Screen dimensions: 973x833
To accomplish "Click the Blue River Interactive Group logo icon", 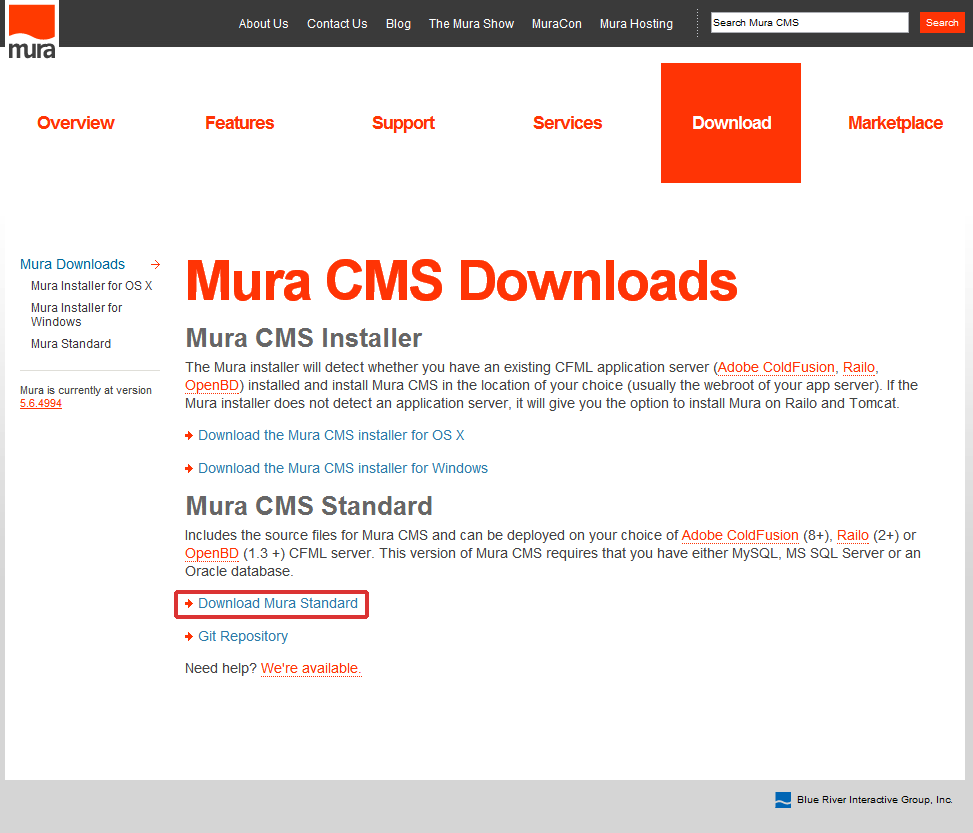I will 783,799.
